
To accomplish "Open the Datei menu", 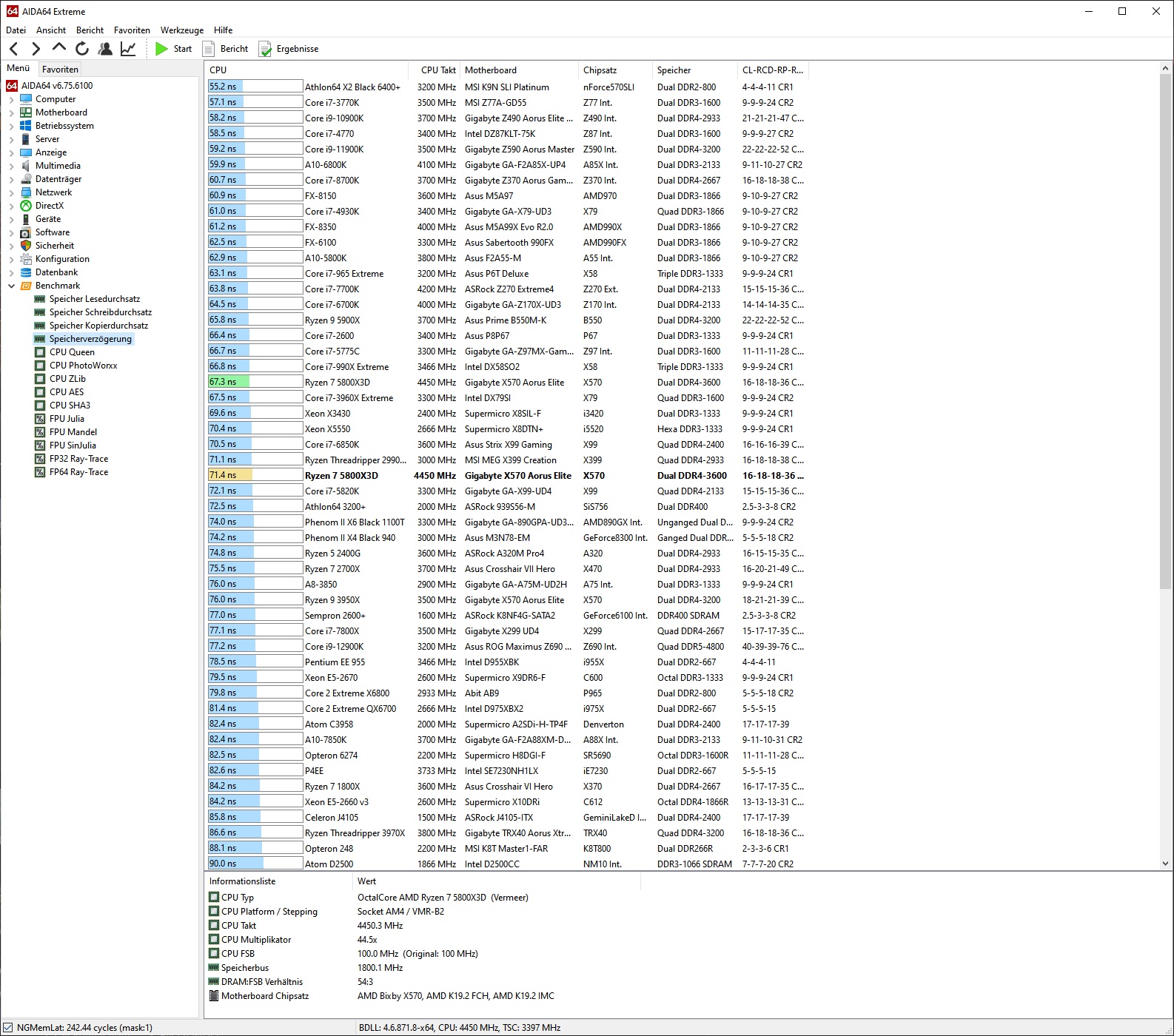I will 16,30.
